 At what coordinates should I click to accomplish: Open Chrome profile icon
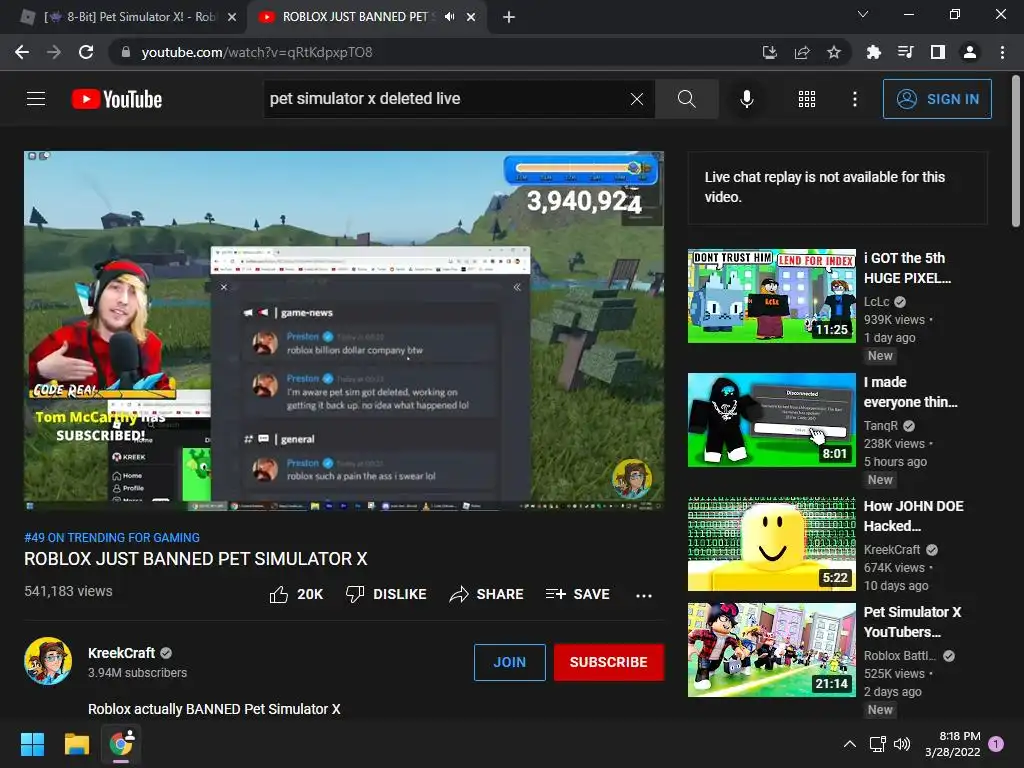(970, 52)
